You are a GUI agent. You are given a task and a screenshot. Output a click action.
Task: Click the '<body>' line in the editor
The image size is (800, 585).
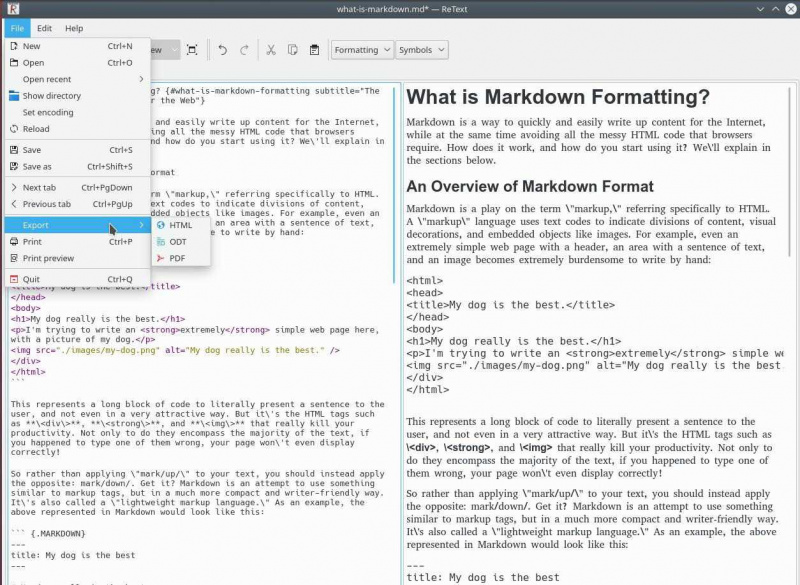click(x=26, y=308)
